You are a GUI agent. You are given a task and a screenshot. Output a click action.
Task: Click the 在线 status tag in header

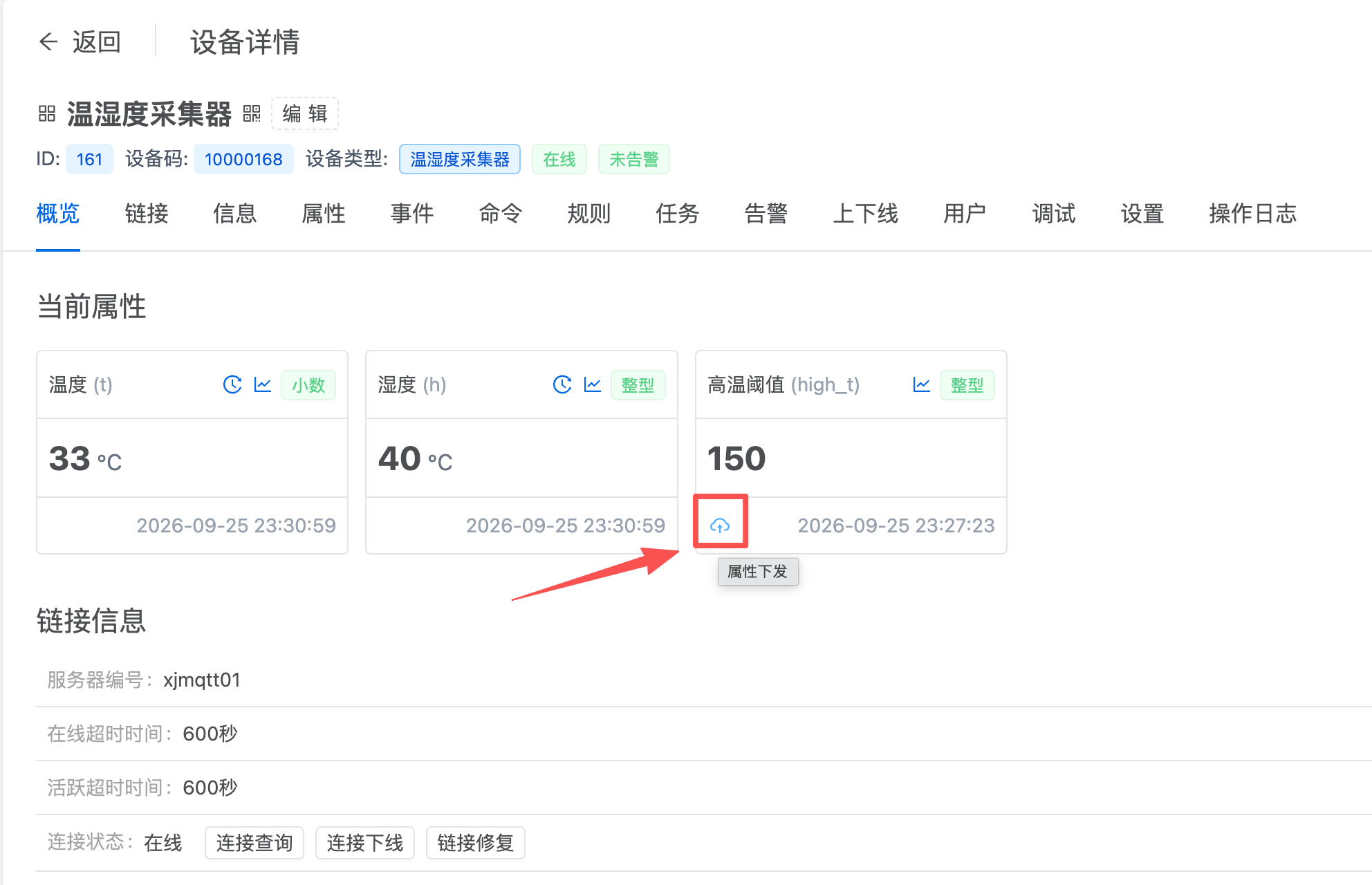559,159
